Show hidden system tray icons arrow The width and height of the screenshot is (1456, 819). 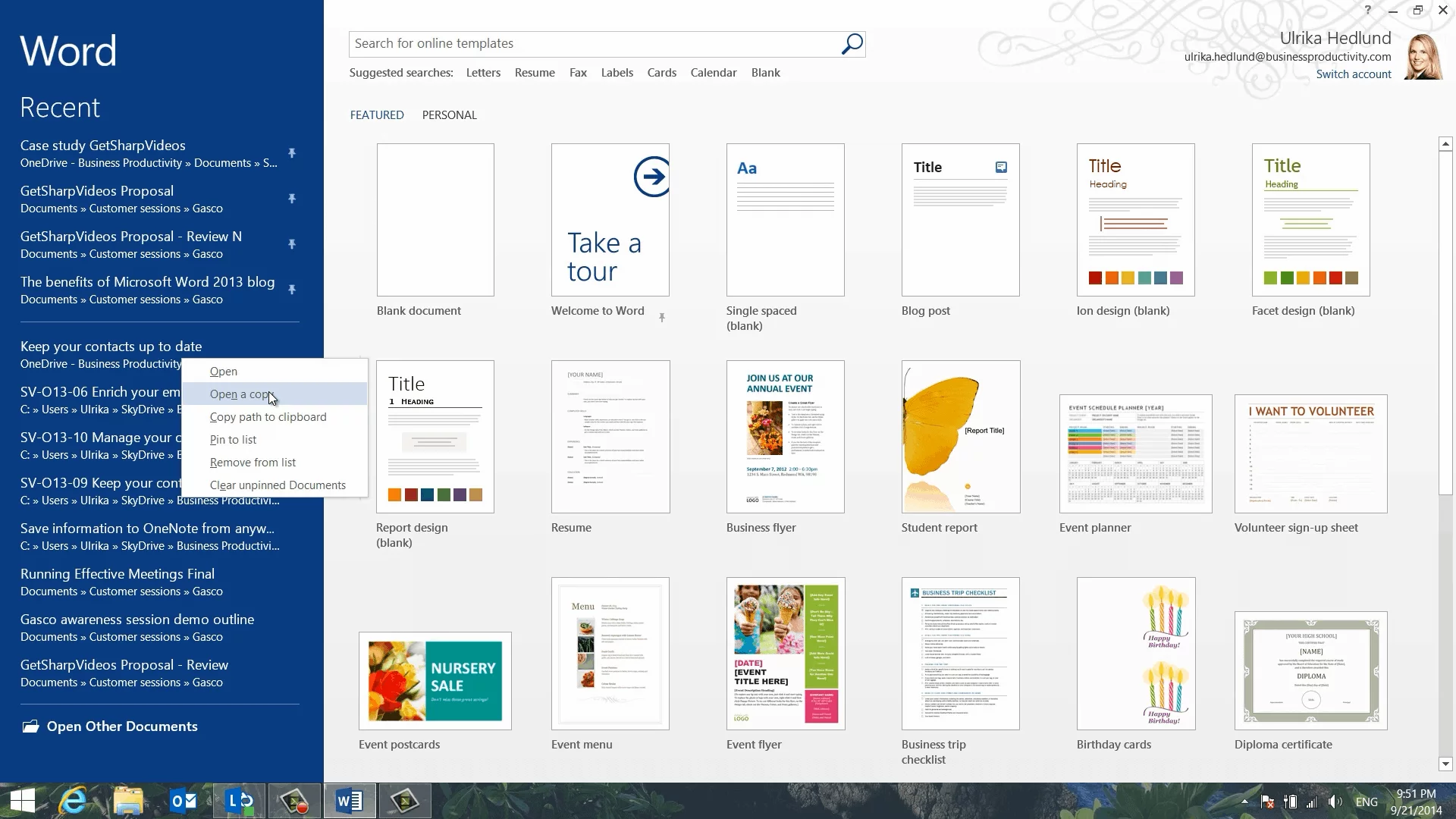[1244, 802]
